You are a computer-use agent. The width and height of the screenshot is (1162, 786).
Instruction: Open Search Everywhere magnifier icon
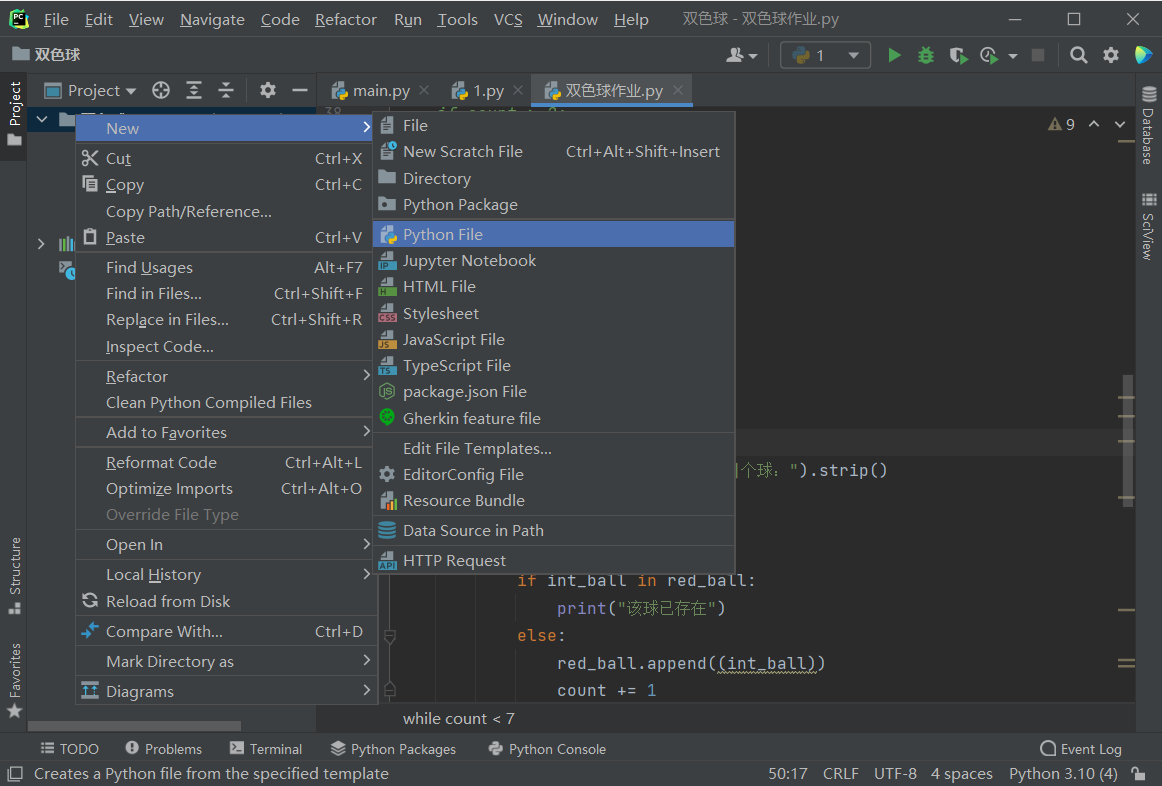(1078, 55)
